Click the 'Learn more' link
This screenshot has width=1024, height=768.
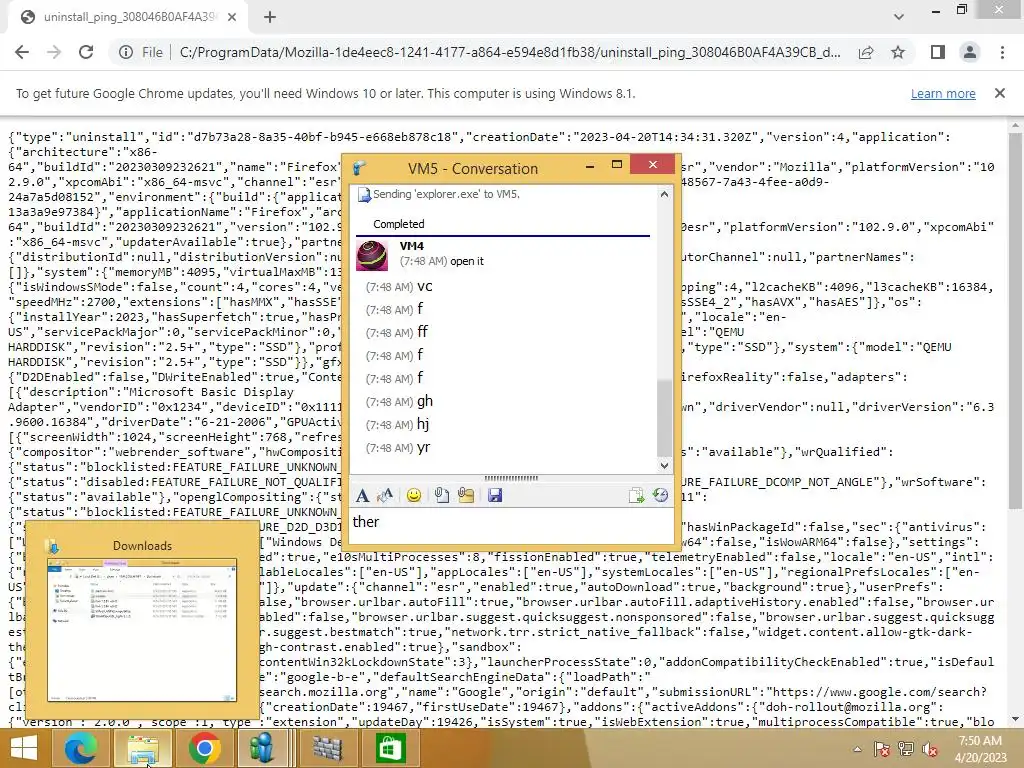[x=943, y=93]
